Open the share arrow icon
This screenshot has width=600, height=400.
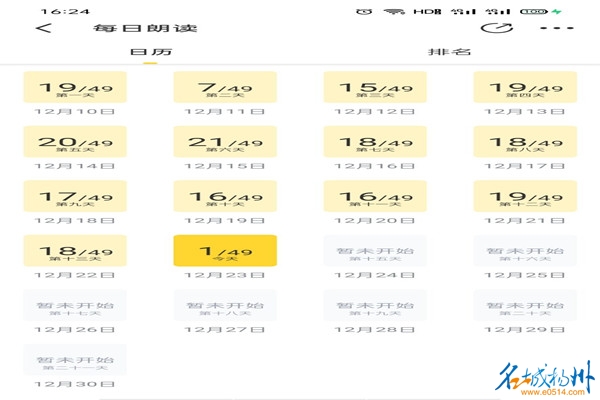tap(496, 28)
